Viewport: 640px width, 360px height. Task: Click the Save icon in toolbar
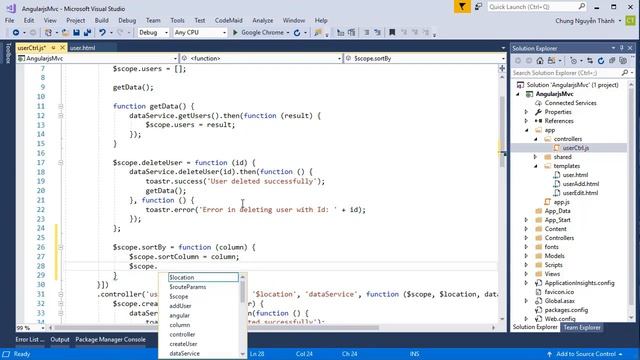click(x=76, y=33)
